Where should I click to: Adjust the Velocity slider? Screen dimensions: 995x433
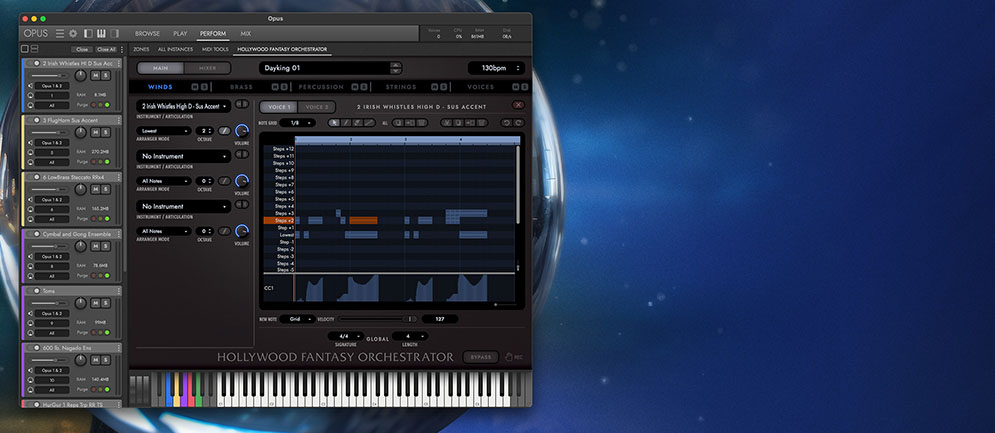pyautogui.click(x=377, y=319)
